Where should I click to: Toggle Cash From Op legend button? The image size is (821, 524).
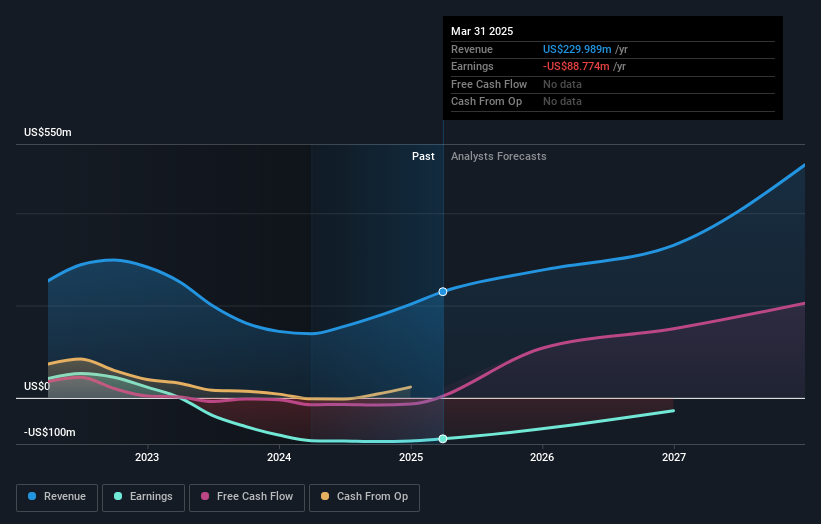point(364,497)
